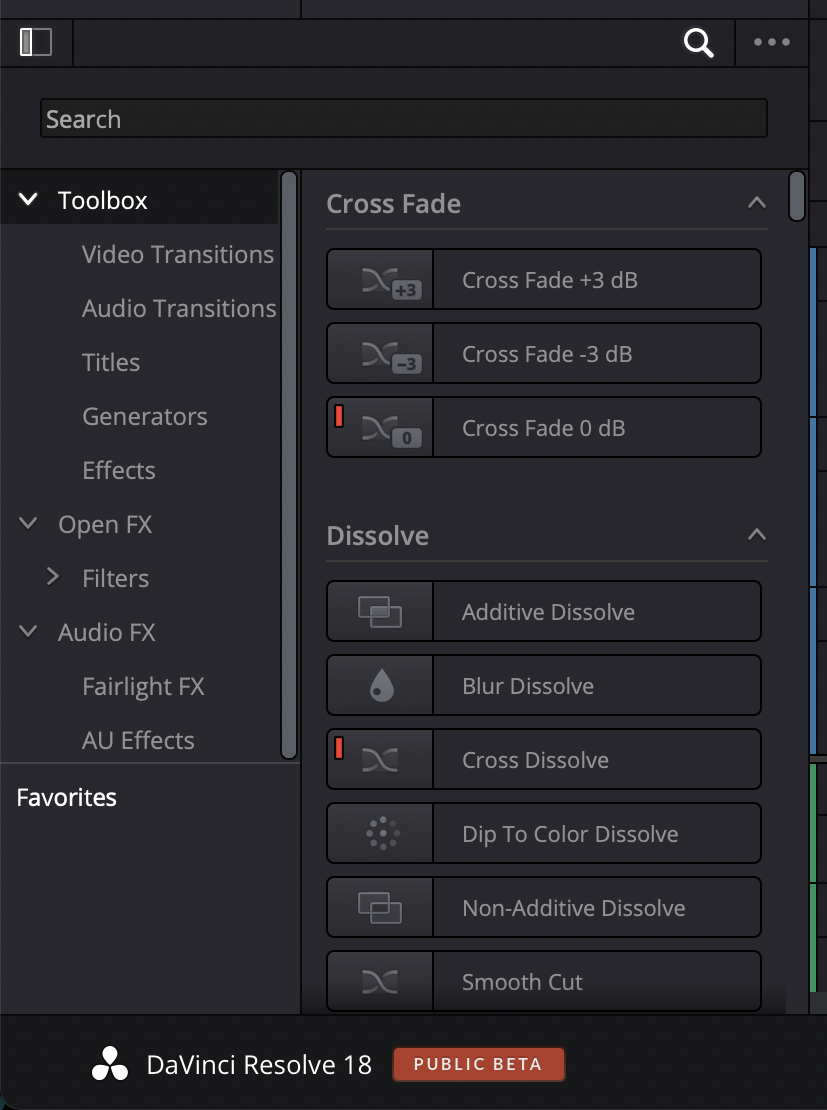Select the Filters tree label

115,578
